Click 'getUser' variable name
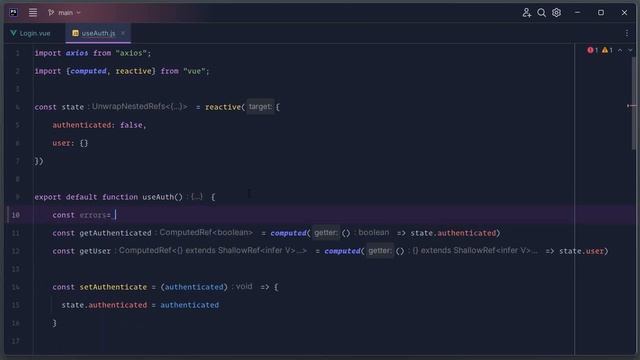Screen dimensions: 640x360 95,251
